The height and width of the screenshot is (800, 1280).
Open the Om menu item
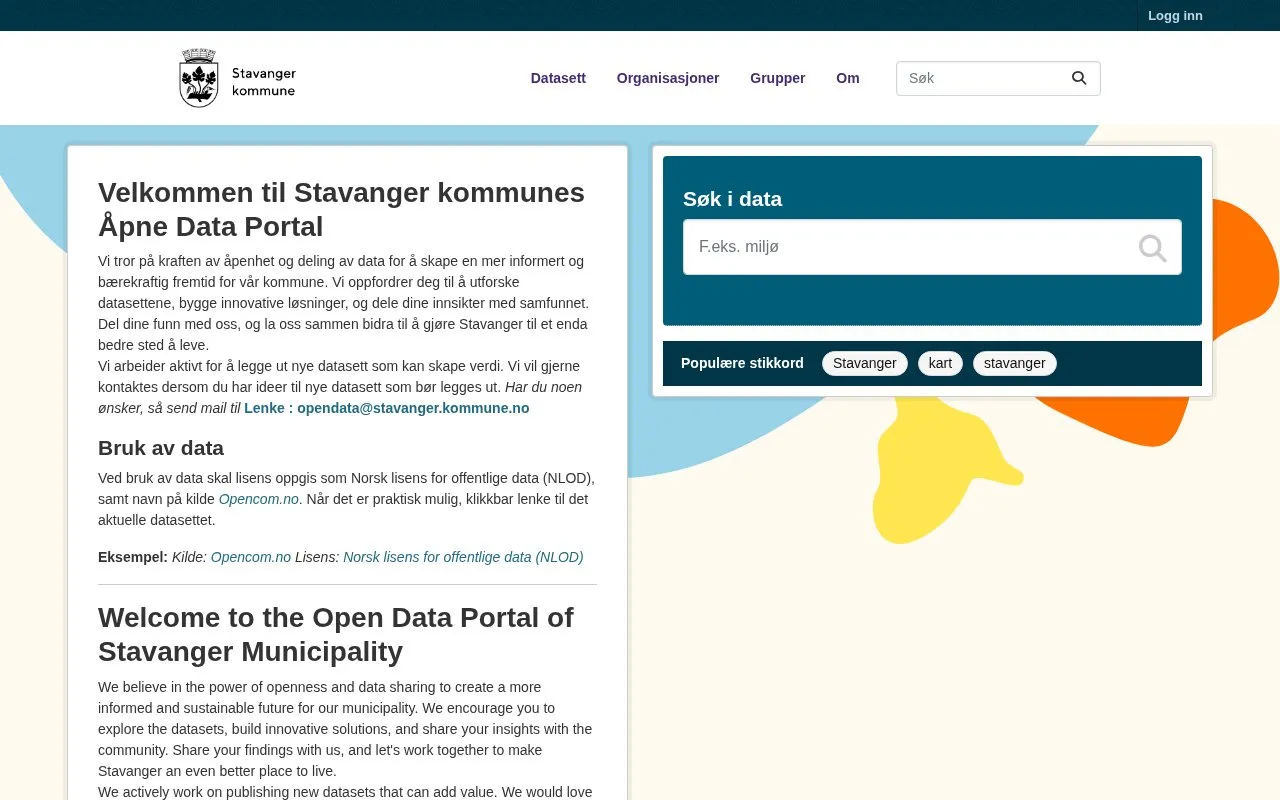[848, 78]
